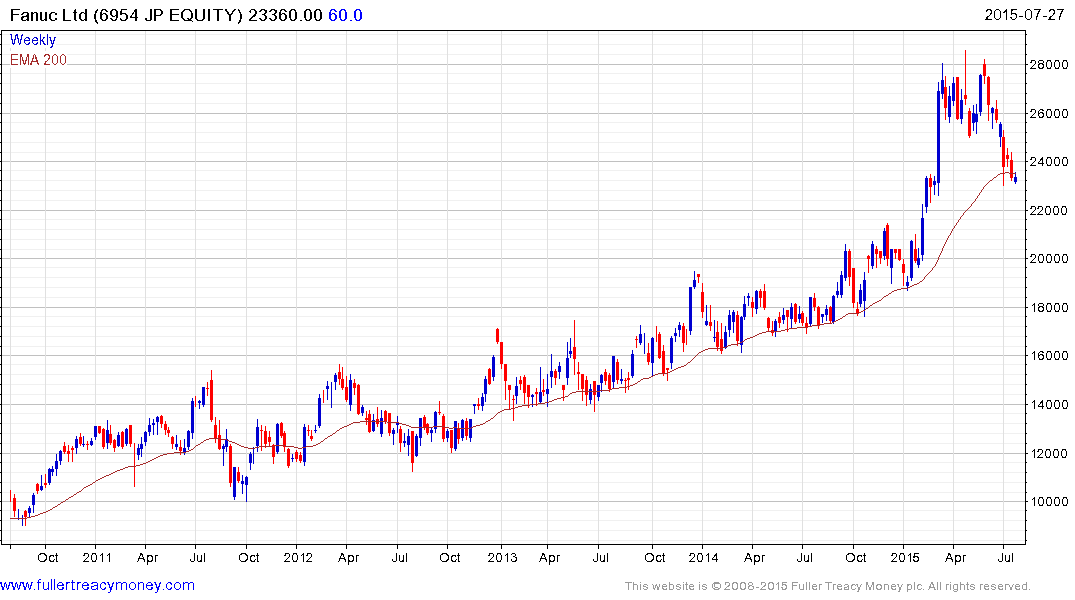Click the Fuller Treacy Money copyright notice

click(827, 586)
